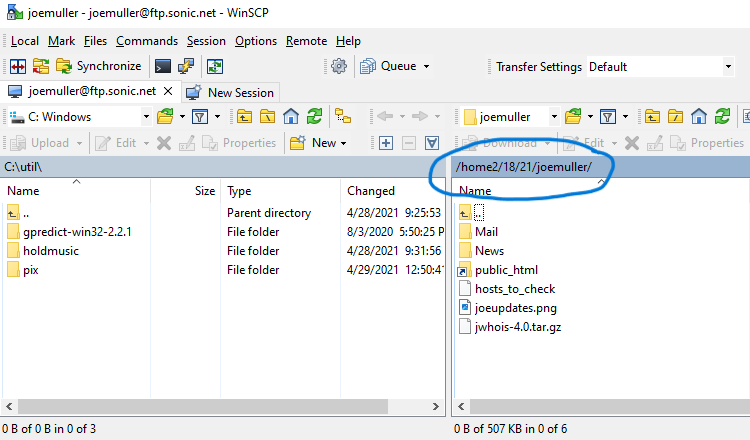Expand the remote filter dropdown arrow
The width and height of the screenshot is (750, 440).
coord(625,117)
